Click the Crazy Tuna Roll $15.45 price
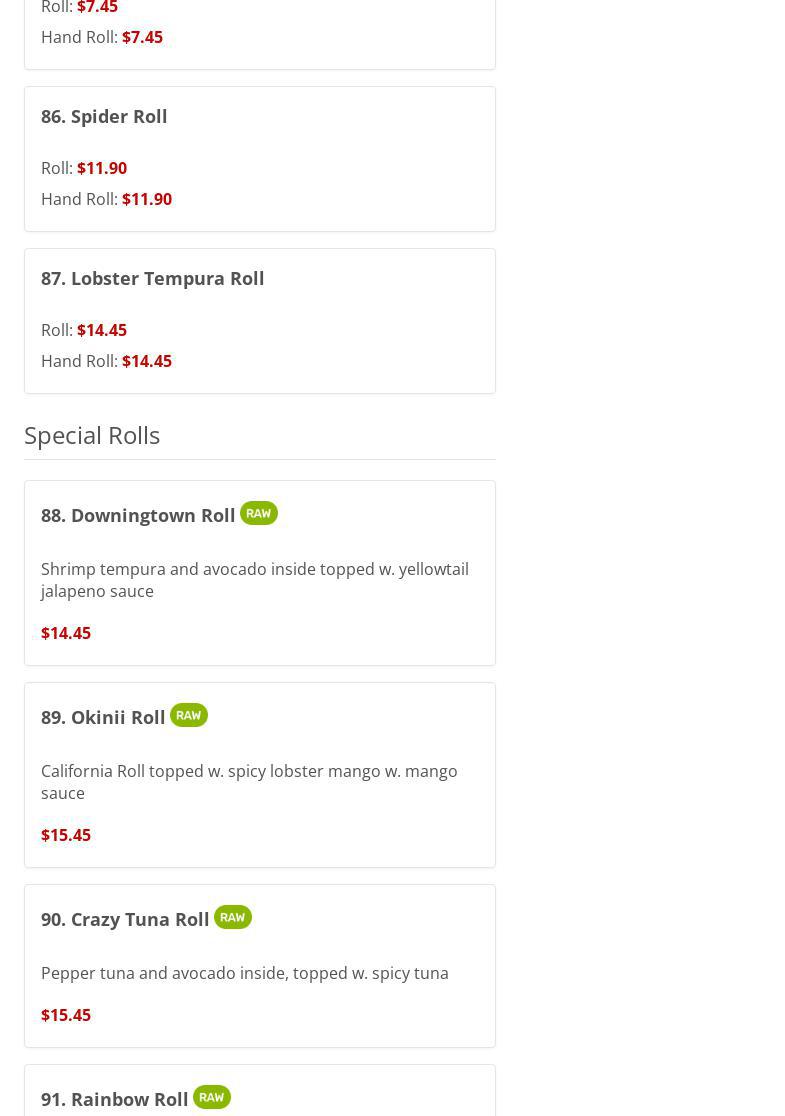This screenshot has height=1116, width=785. [66, 1015]
